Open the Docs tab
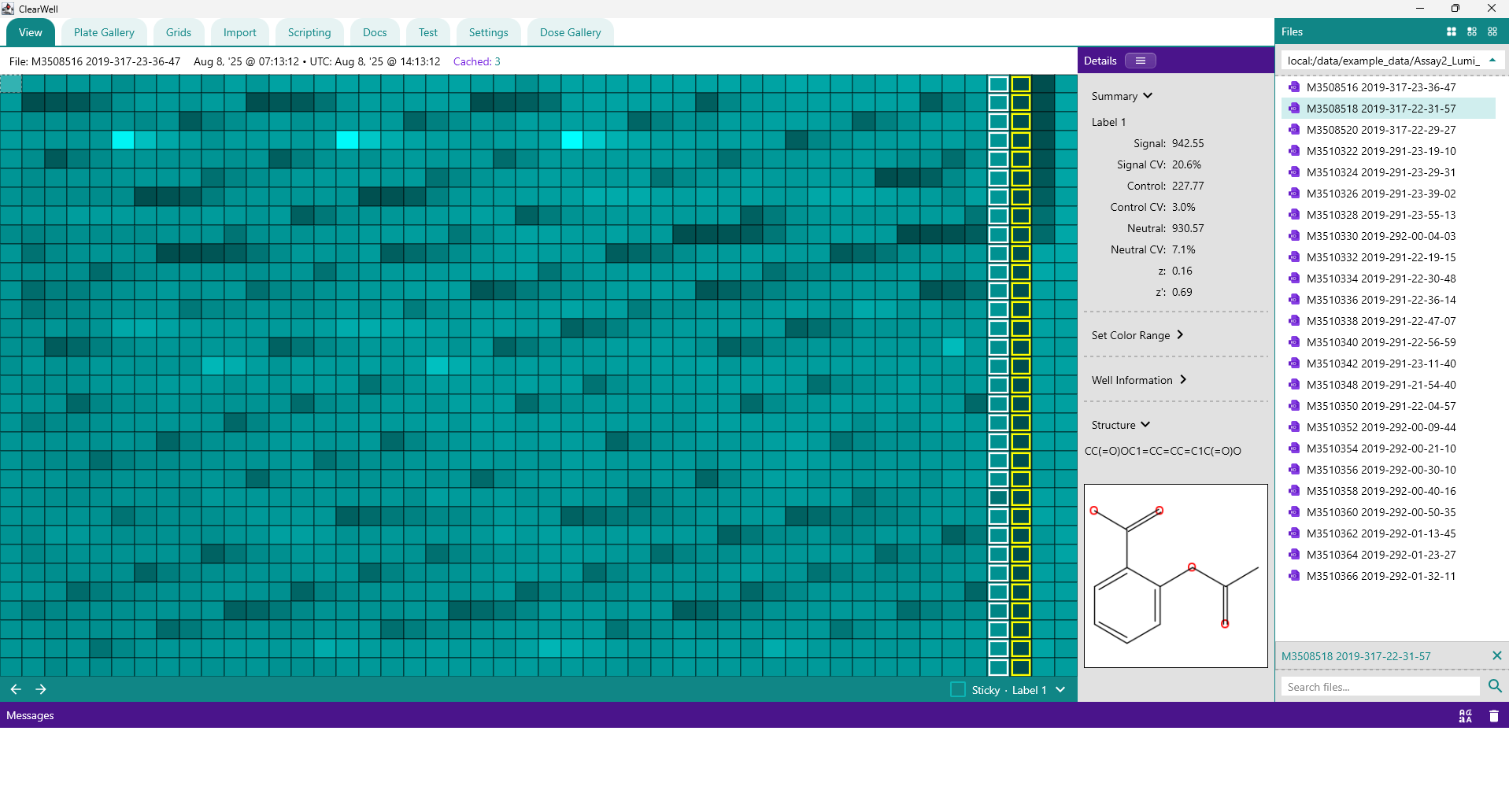Screen dimensions: 1509x812 [x=375, y=32]
